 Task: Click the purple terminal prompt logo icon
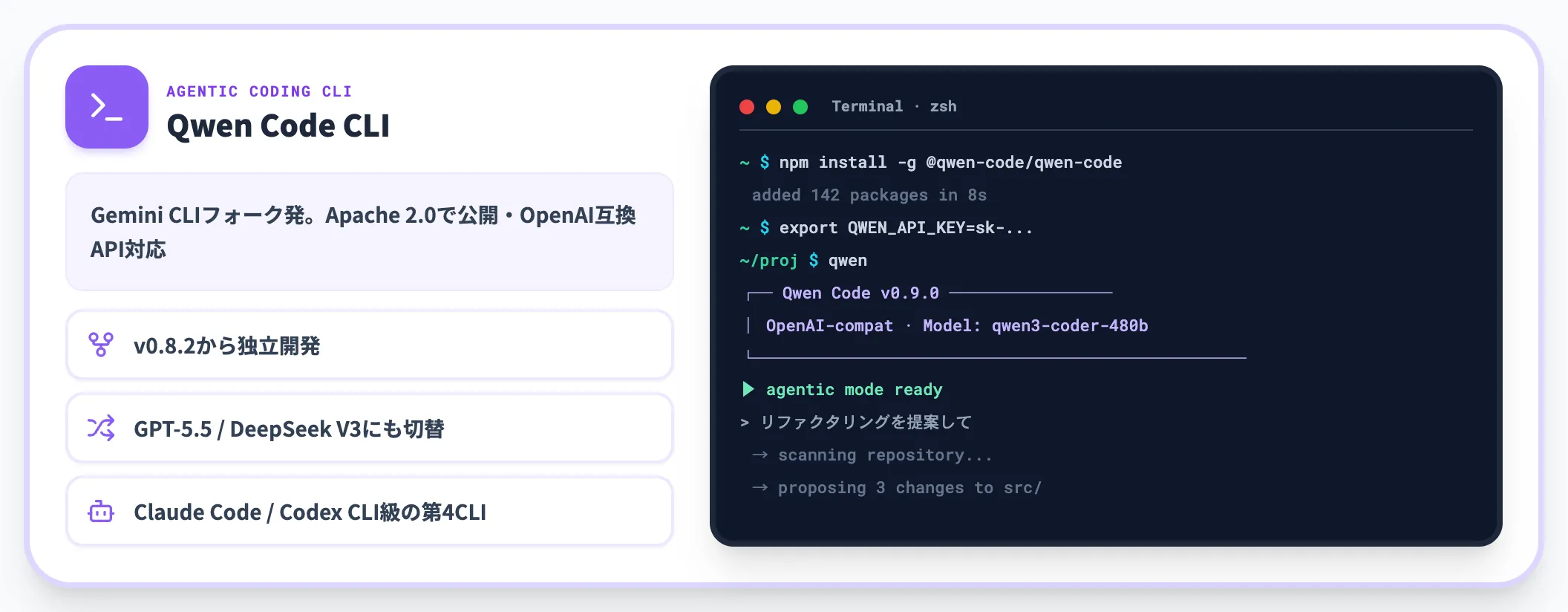(107, 107)
